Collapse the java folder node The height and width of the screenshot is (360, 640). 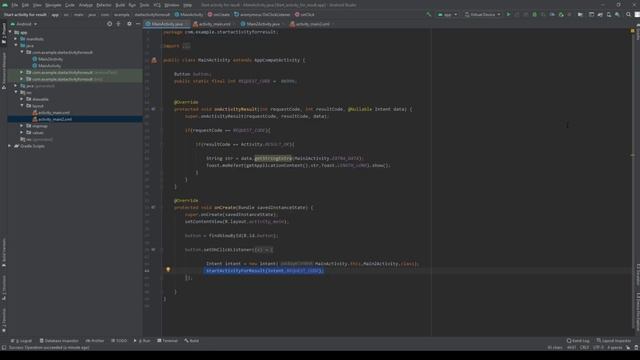(16, 45)
